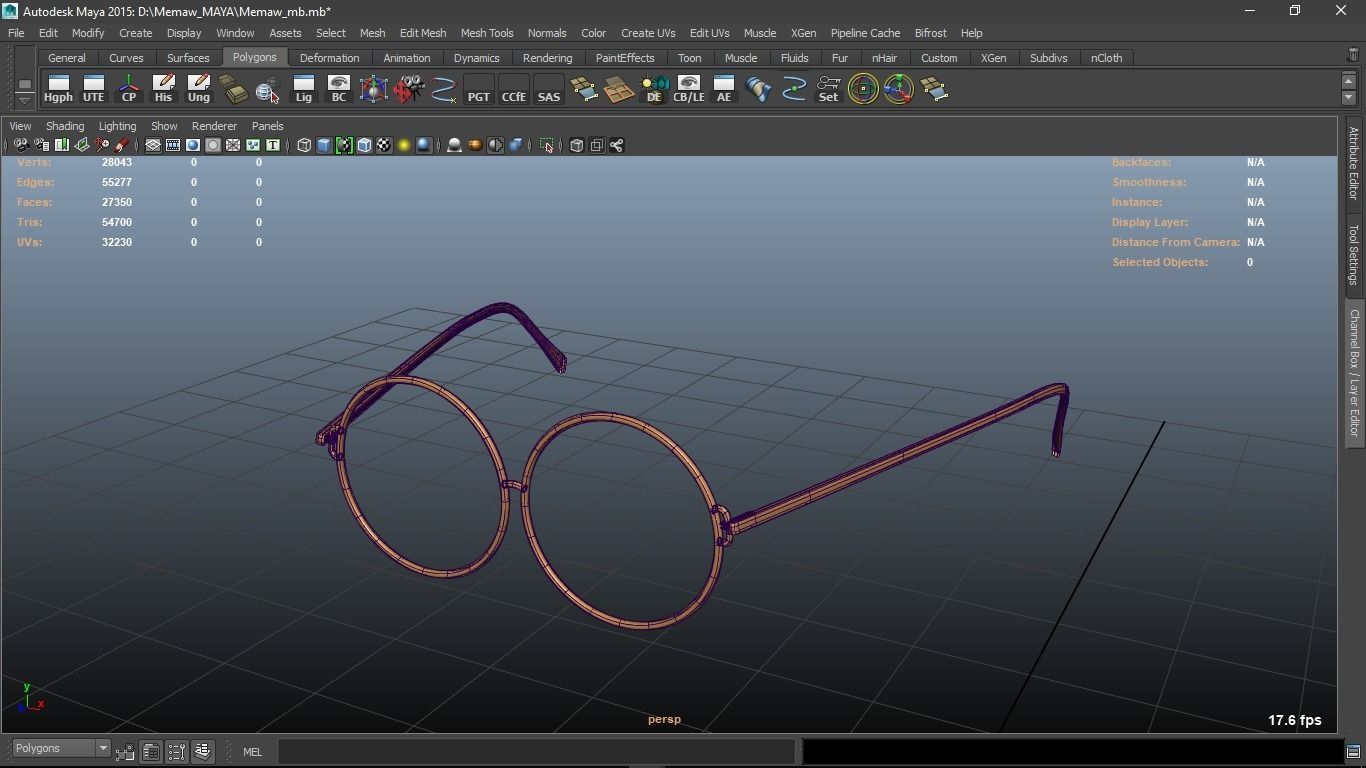Open the Attribute Editor side tab

pos(1353,165)
